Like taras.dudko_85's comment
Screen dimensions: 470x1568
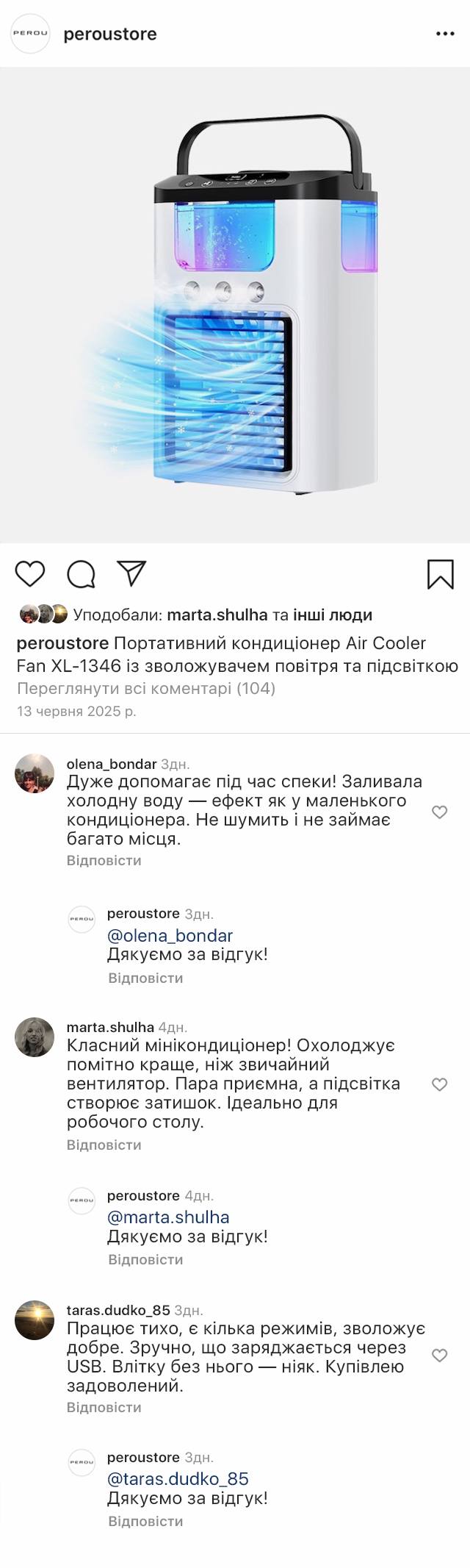click(x=439, y=1355)
